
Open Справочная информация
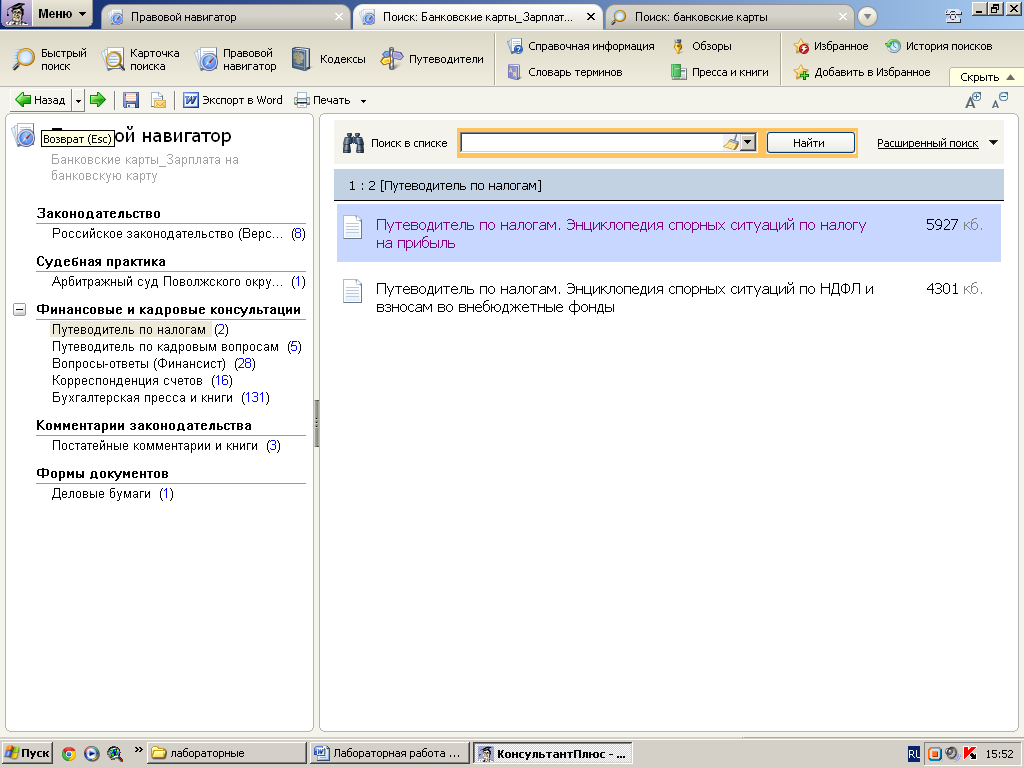tap(581, 46)
